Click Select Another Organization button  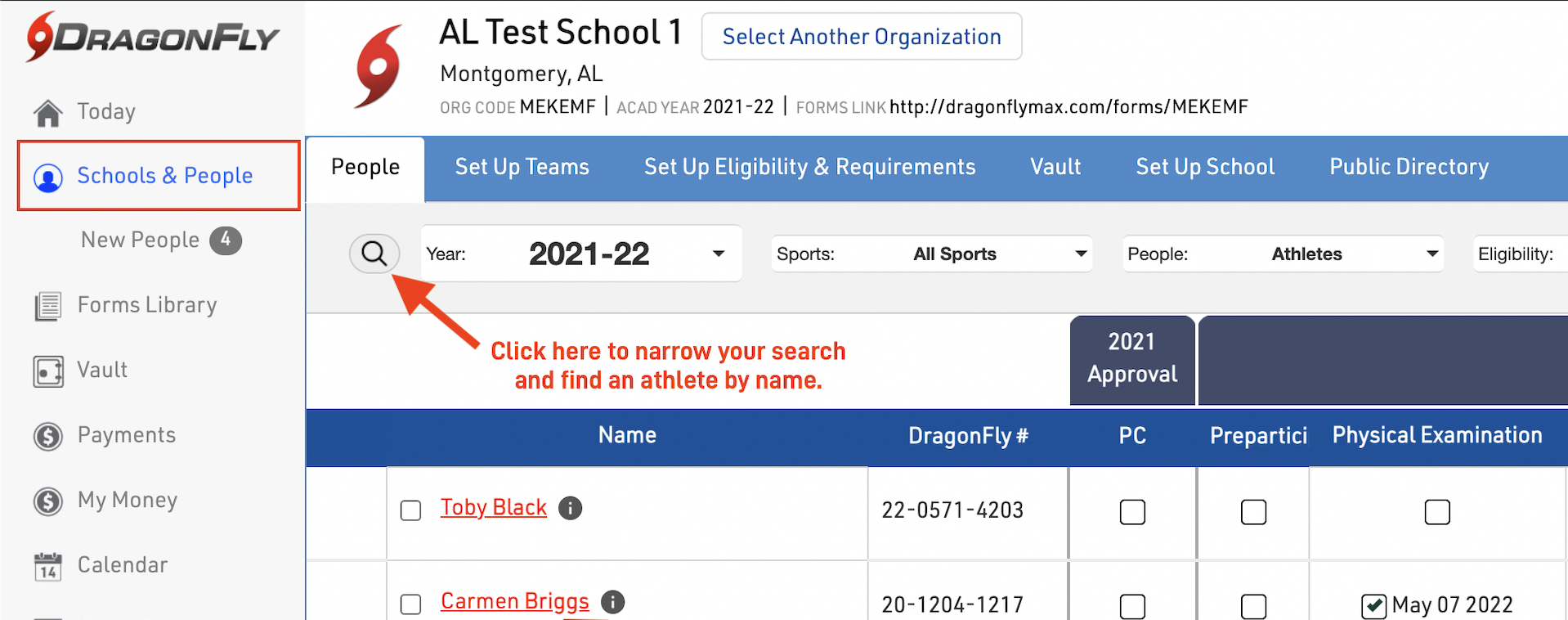862,37
